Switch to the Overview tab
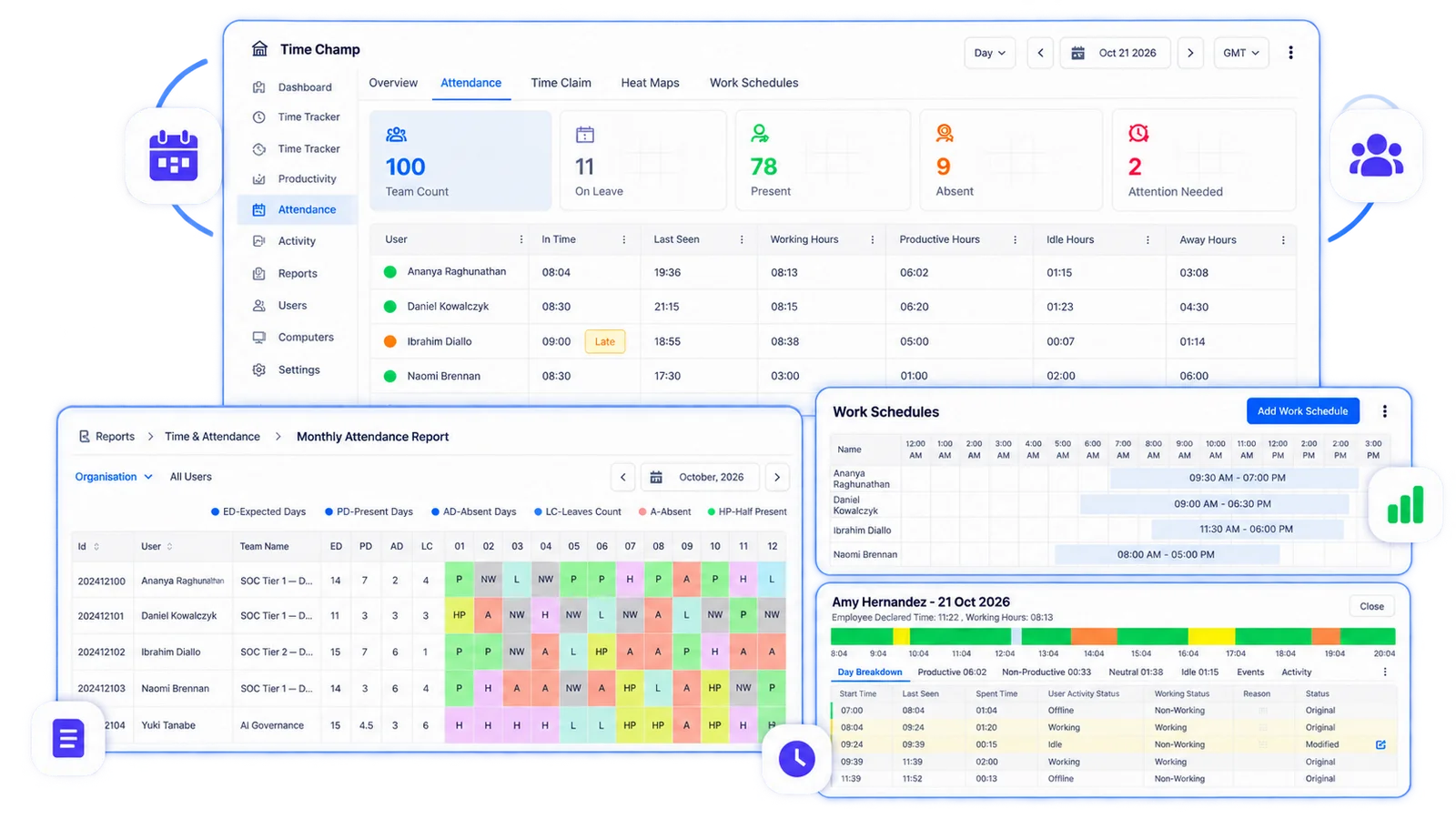 click(393, 83)
